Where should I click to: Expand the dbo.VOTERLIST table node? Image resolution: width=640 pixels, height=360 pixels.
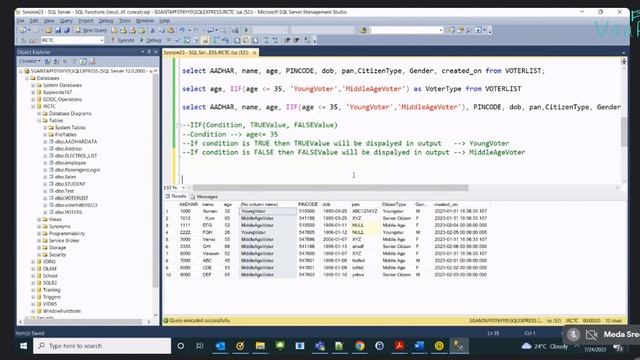tap(45, 198)
